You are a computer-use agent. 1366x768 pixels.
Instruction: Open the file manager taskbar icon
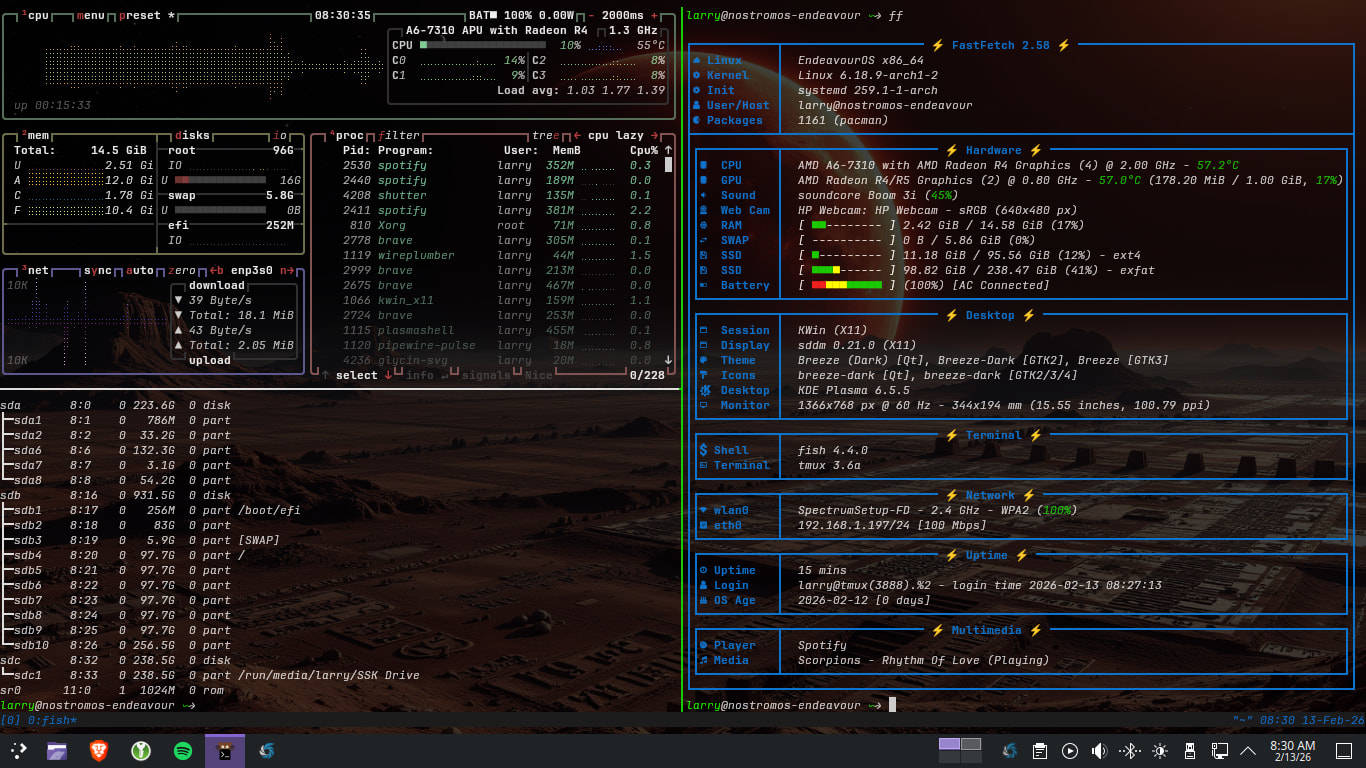[x=57, y=751]
